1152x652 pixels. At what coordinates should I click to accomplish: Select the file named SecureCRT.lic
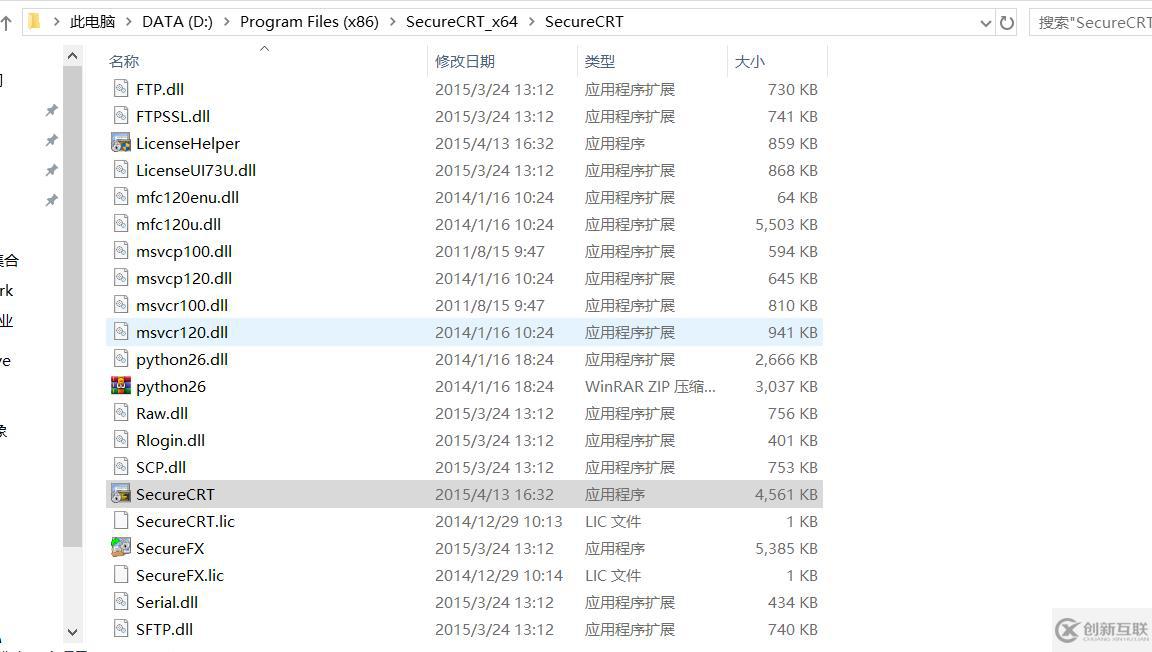(x=185, y=521)
